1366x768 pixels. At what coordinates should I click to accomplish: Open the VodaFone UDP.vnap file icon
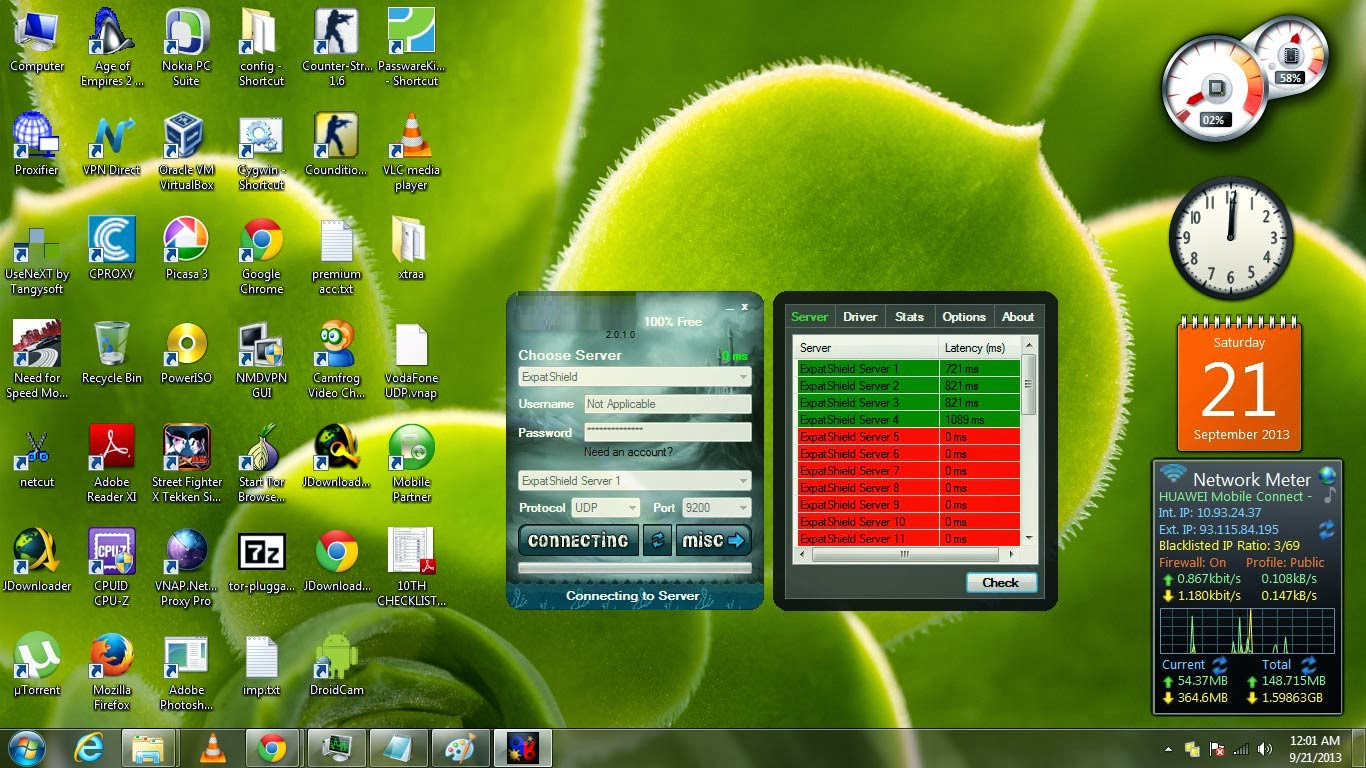(x=411, y=359)
